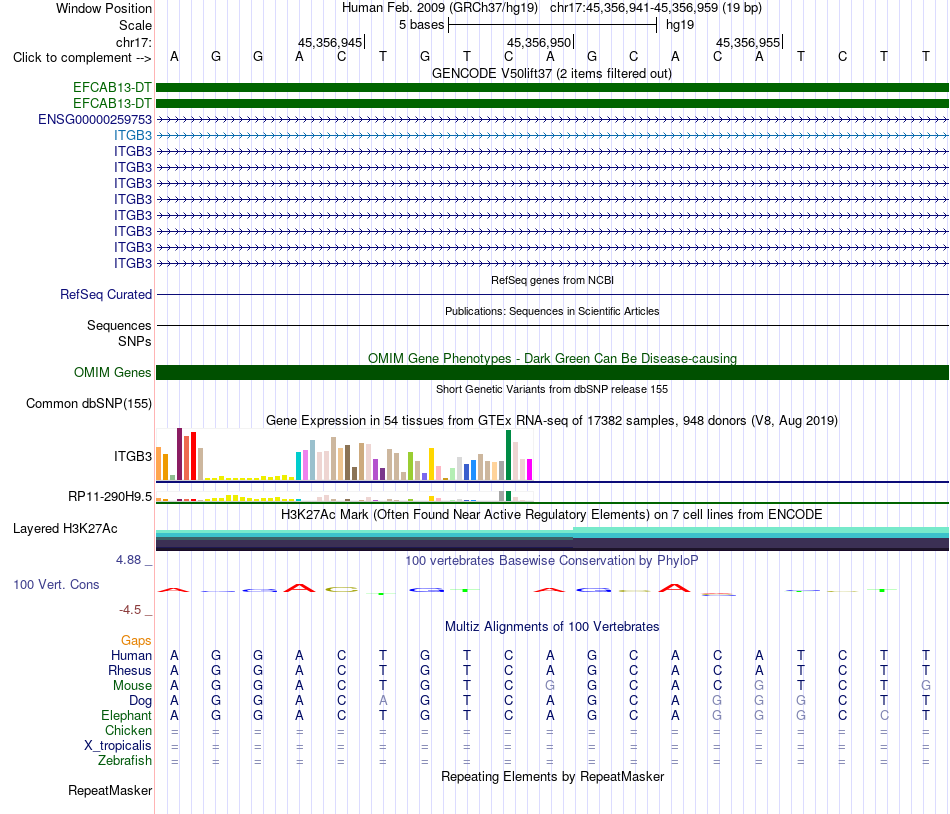The image size is (950, 814).
Task: Open the RepeatMasker track label
Action: click(x=110, y=790)
